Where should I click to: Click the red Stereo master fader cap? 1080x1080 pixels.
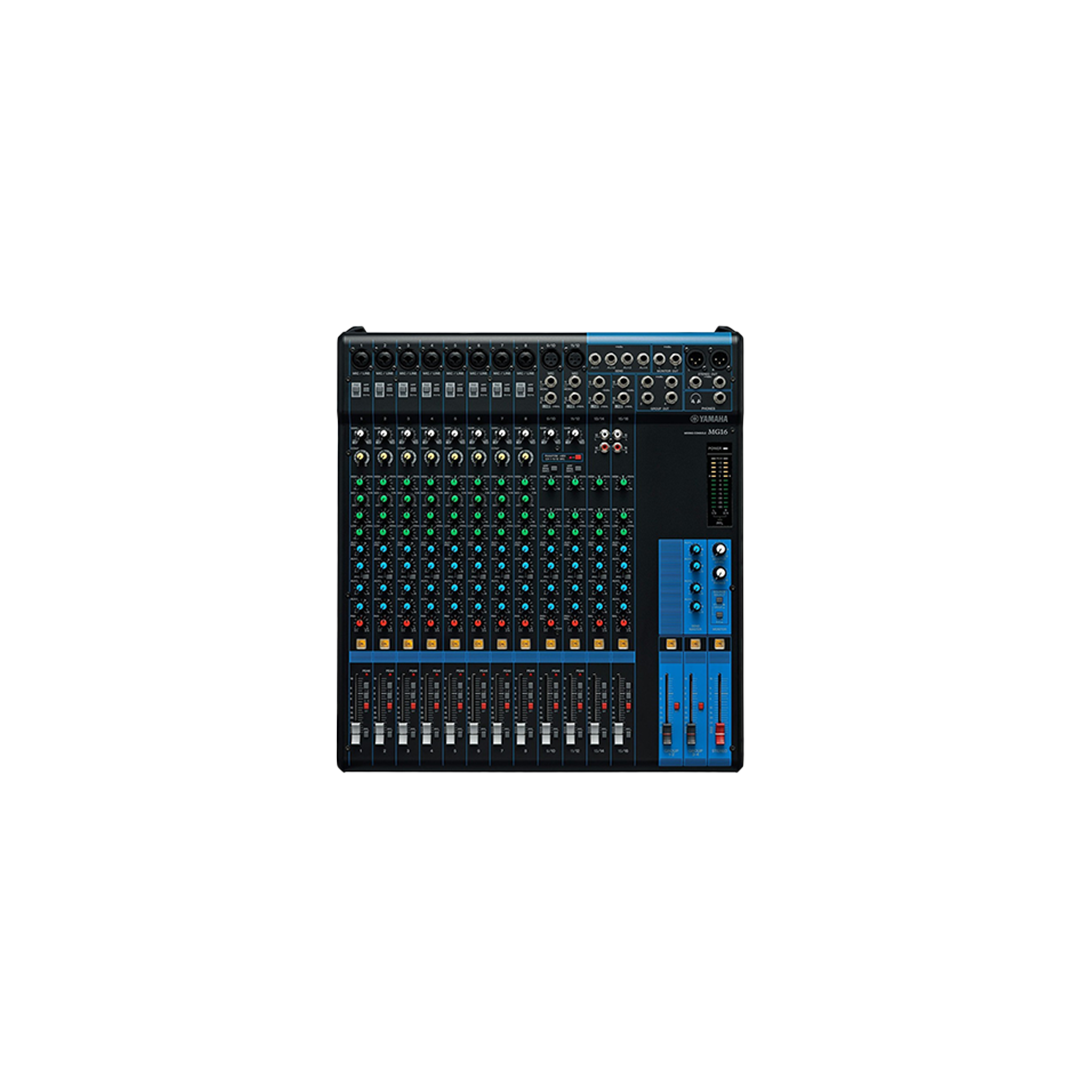click(720, 733)
